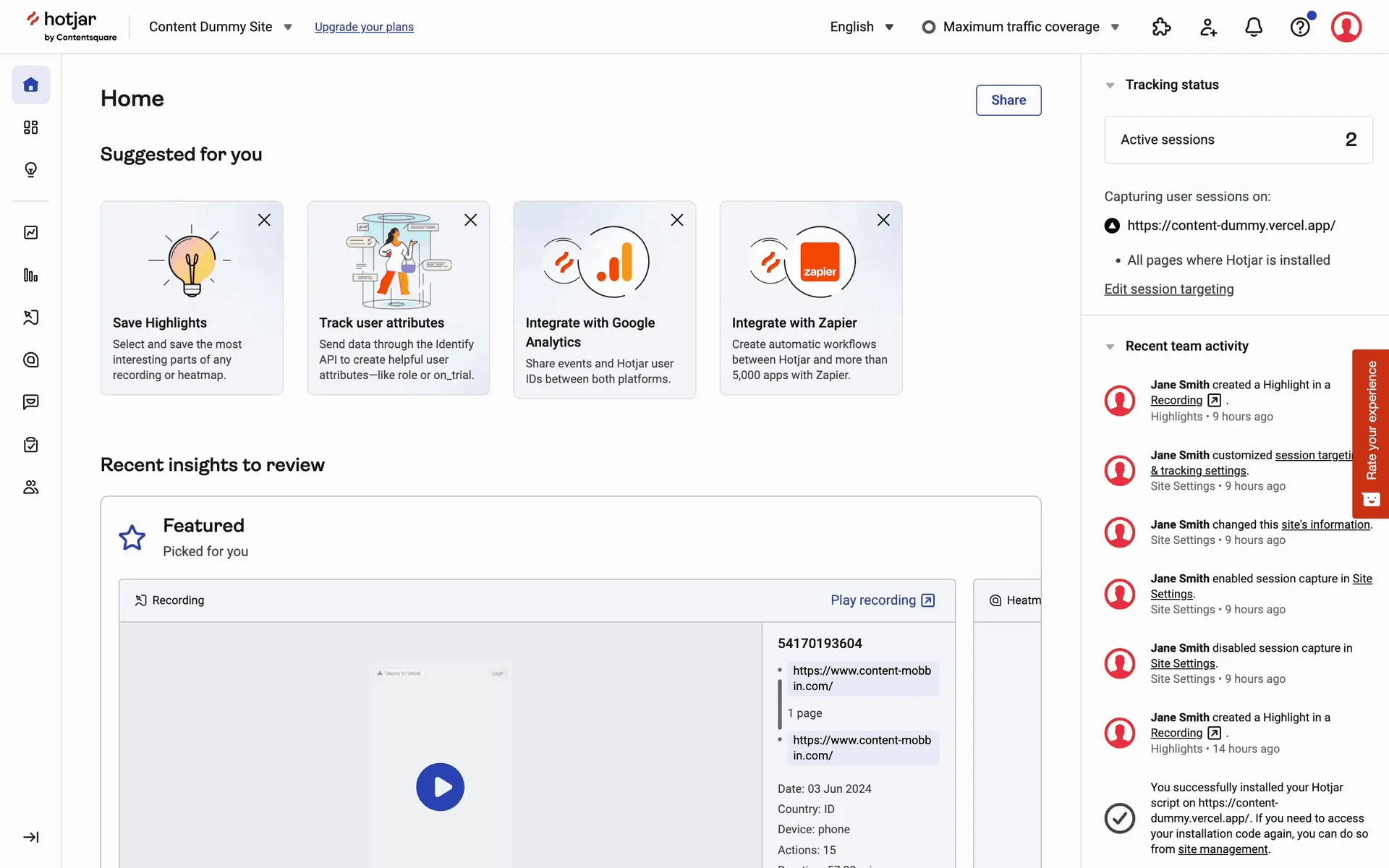
Task: Open the integrations puzzle icon
Action: point(1161,27)
